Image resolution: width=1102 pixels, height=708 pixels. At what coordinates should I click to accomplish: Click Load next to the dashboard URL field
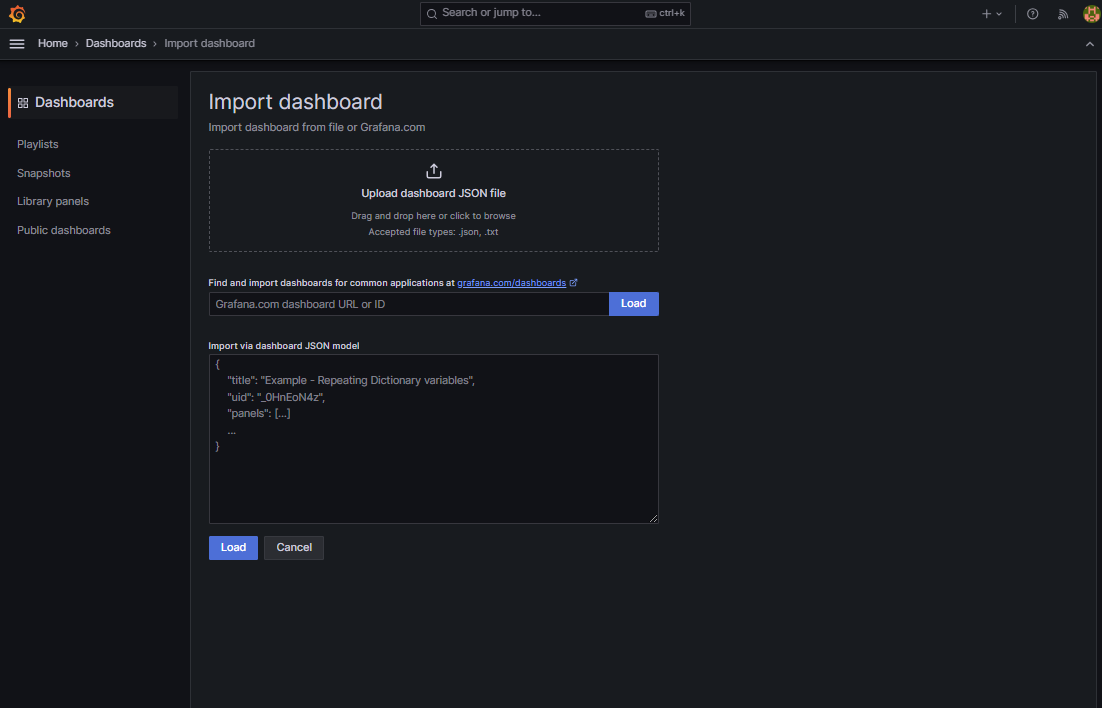point(633,303)
